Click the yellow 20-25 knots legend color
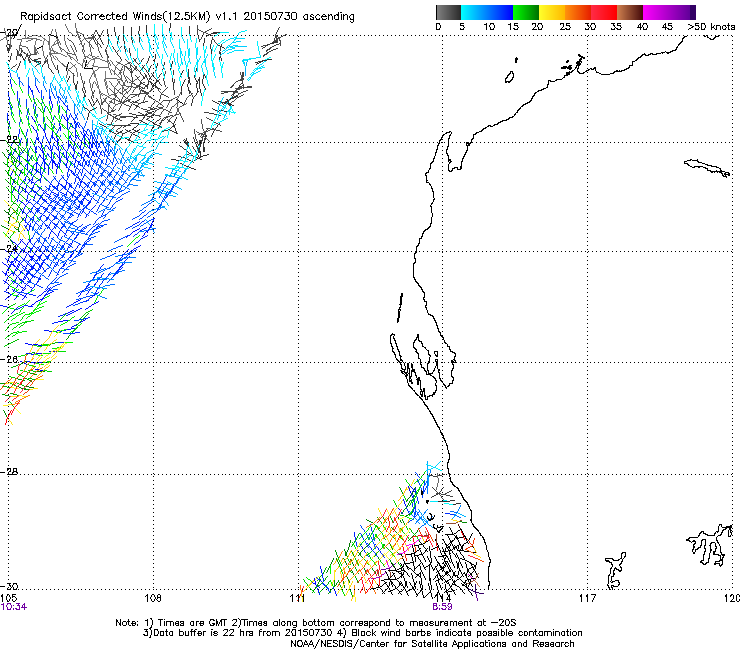740x650 pixels. 552,12
